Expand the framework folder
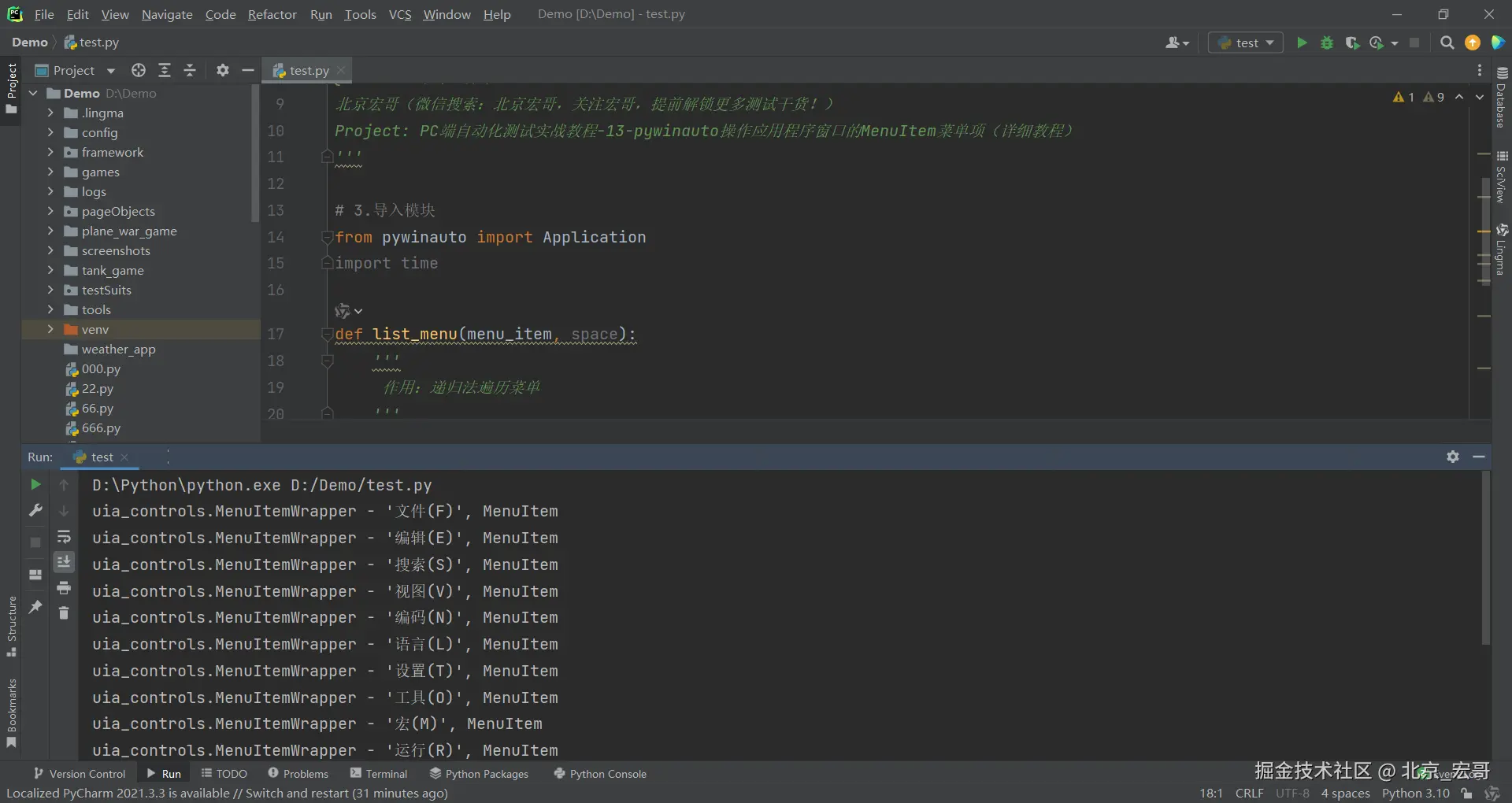1512x803 pixels. (x=50, y=152)
